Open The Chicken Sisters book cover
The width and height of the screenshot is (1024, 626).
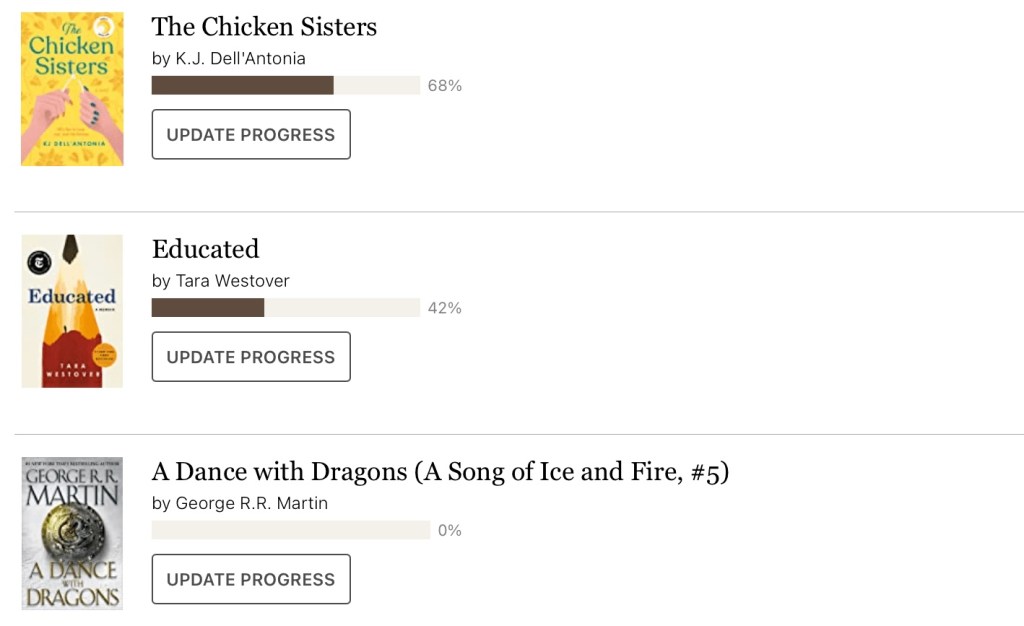coord(72,88)
